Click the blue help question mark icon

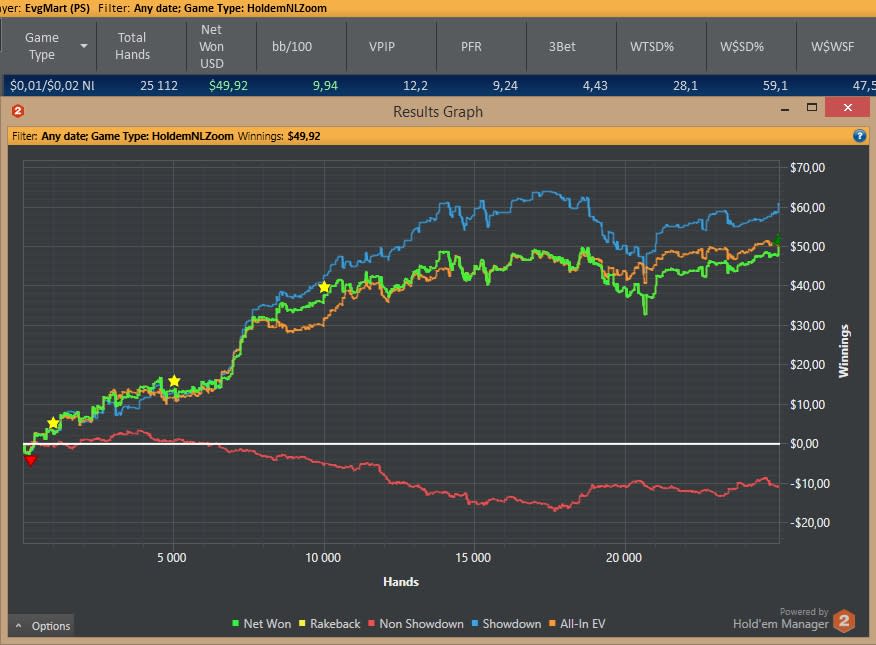pos(859,136)
